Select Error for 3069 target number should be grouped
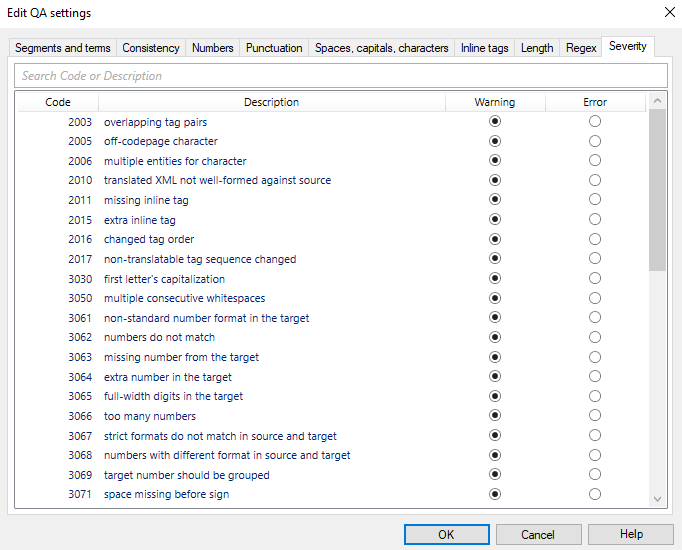This screenshot has width=682, height=550. (x=595, y=474)
